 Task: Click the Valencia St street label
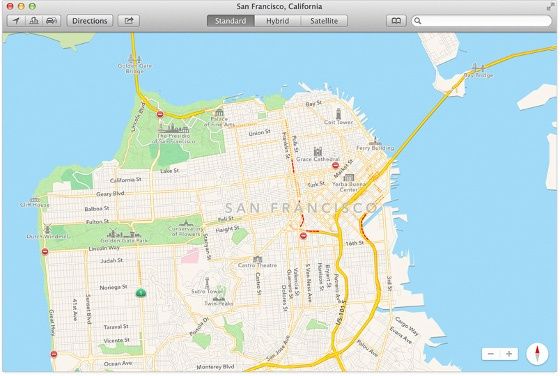tap(296, 283)
